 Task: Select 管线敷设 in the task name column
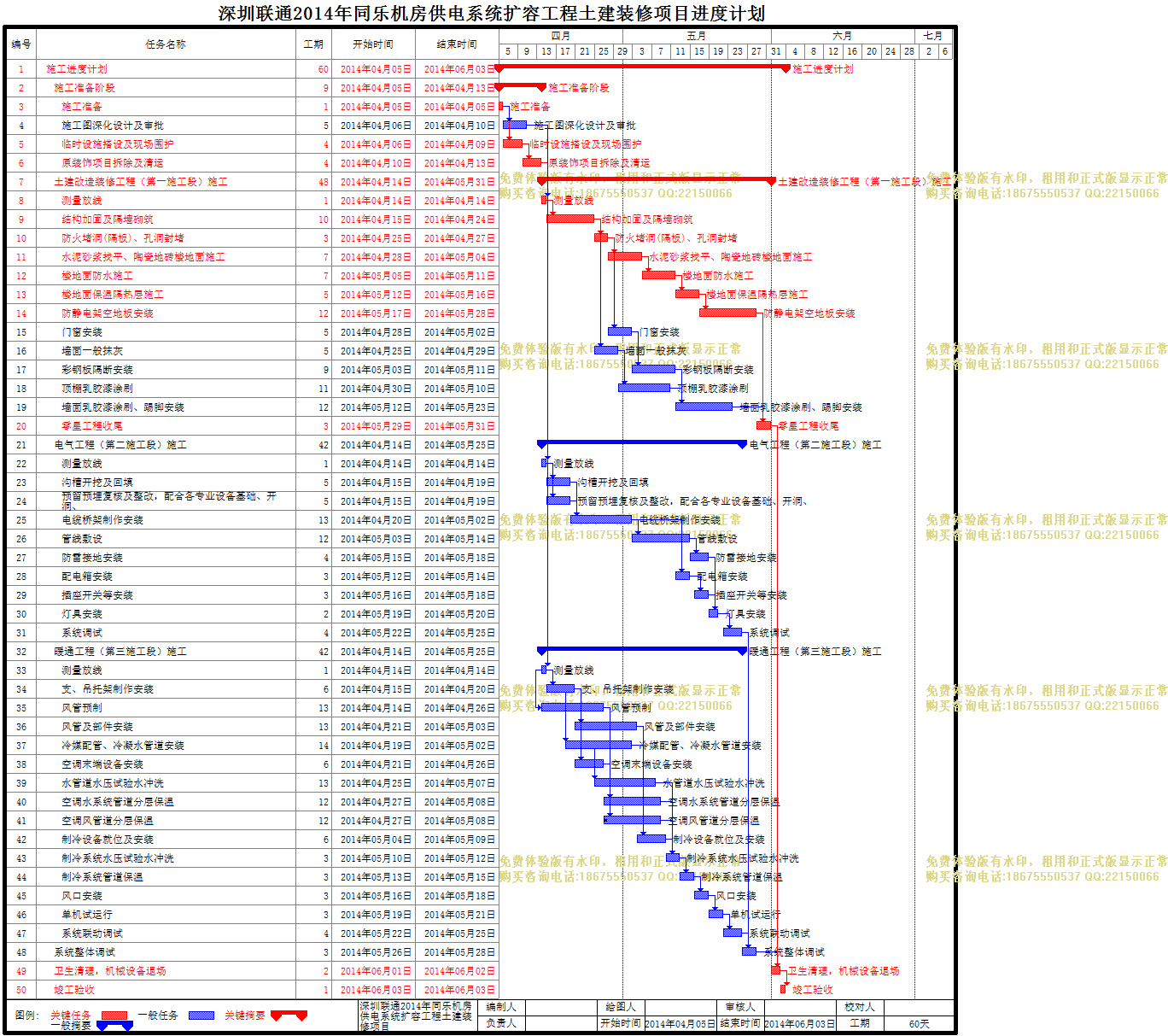(82, 539)
